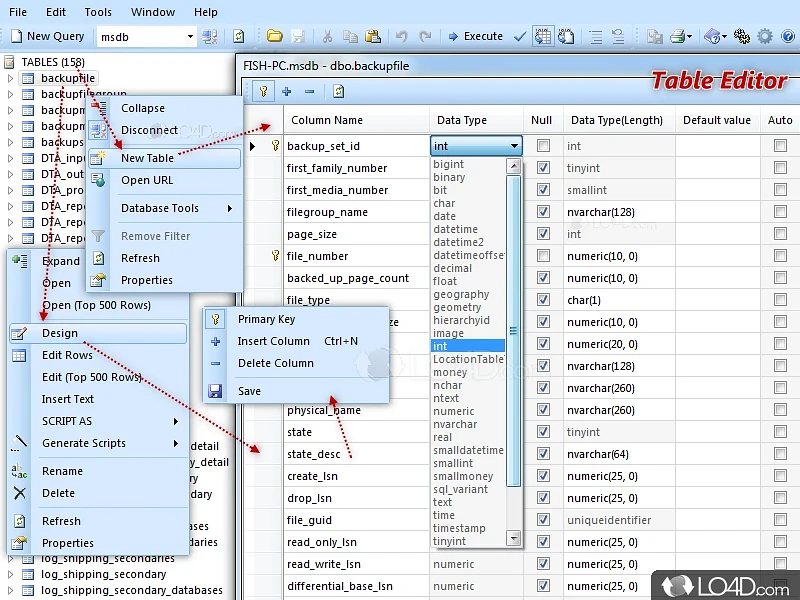Click the save disk icon in main toolbar
This screenshot has height=600, width=800.
pyautogui.click(x=298, y=36)
